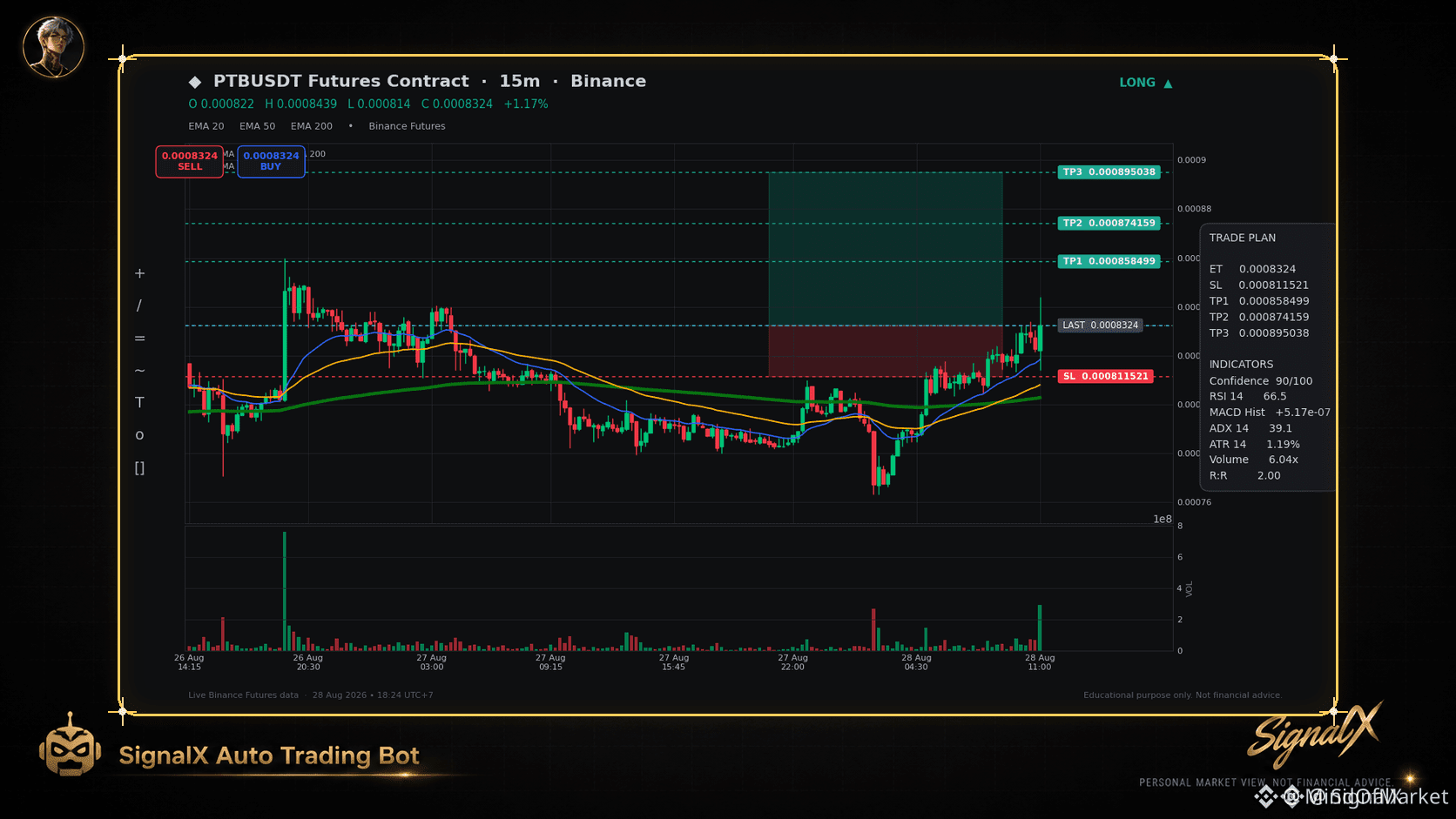Image resolution: width=1456 pixels, height=819 pixels.
Task: Select the ET 0.0008324 entry row
Action: [1252, 269]
